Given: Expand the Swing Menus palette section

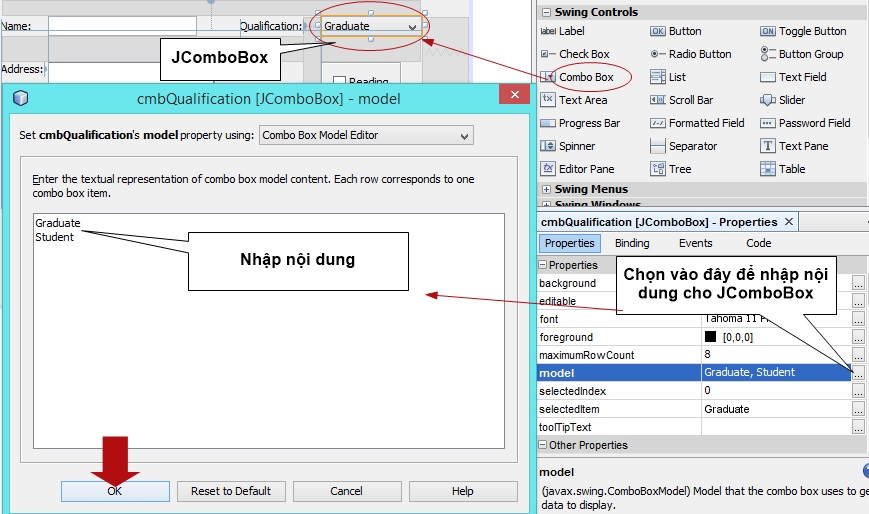Looking at the screenshot, I should click(x=546, y=189).
